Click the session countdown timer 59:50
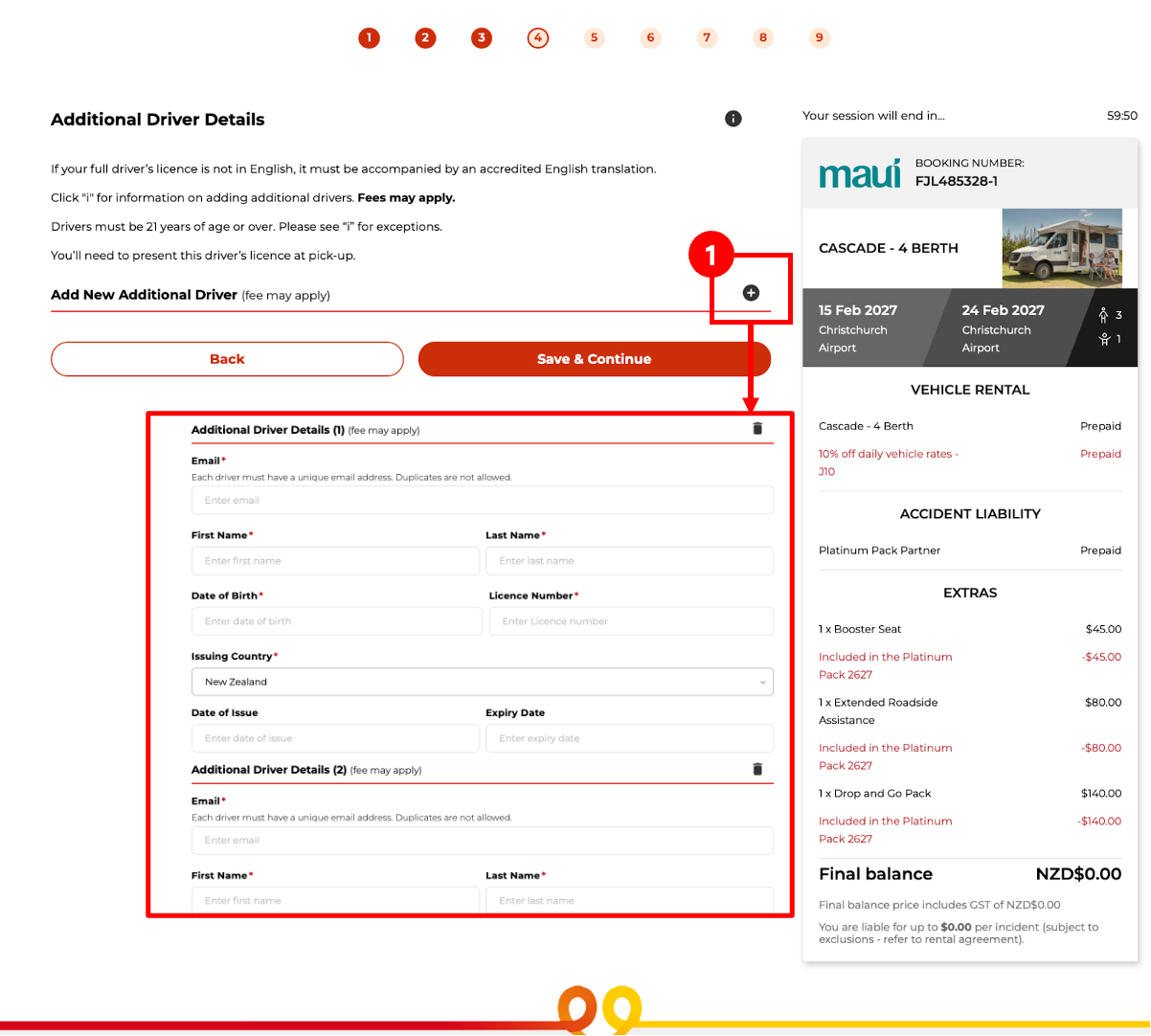The image size is (1151, 1036). [x=1122, y=116]
